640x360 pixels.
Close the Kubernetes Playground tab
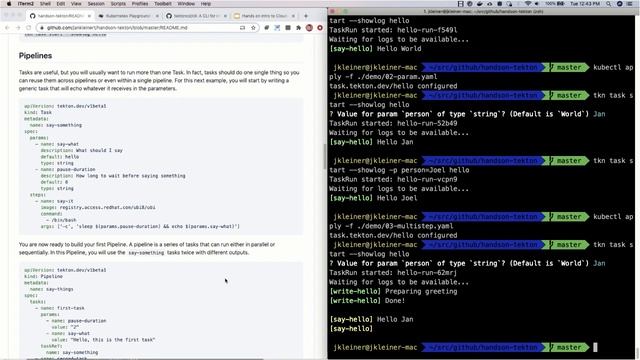(x=157, y=16)
